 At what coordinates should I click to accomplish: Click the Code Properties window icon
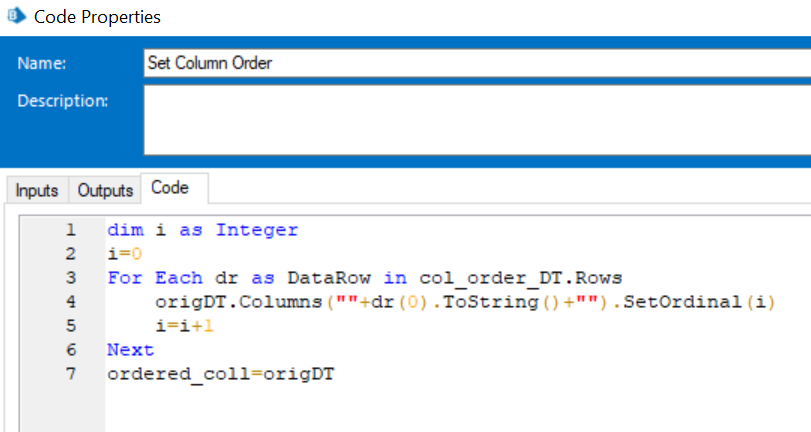coord(16,16)
